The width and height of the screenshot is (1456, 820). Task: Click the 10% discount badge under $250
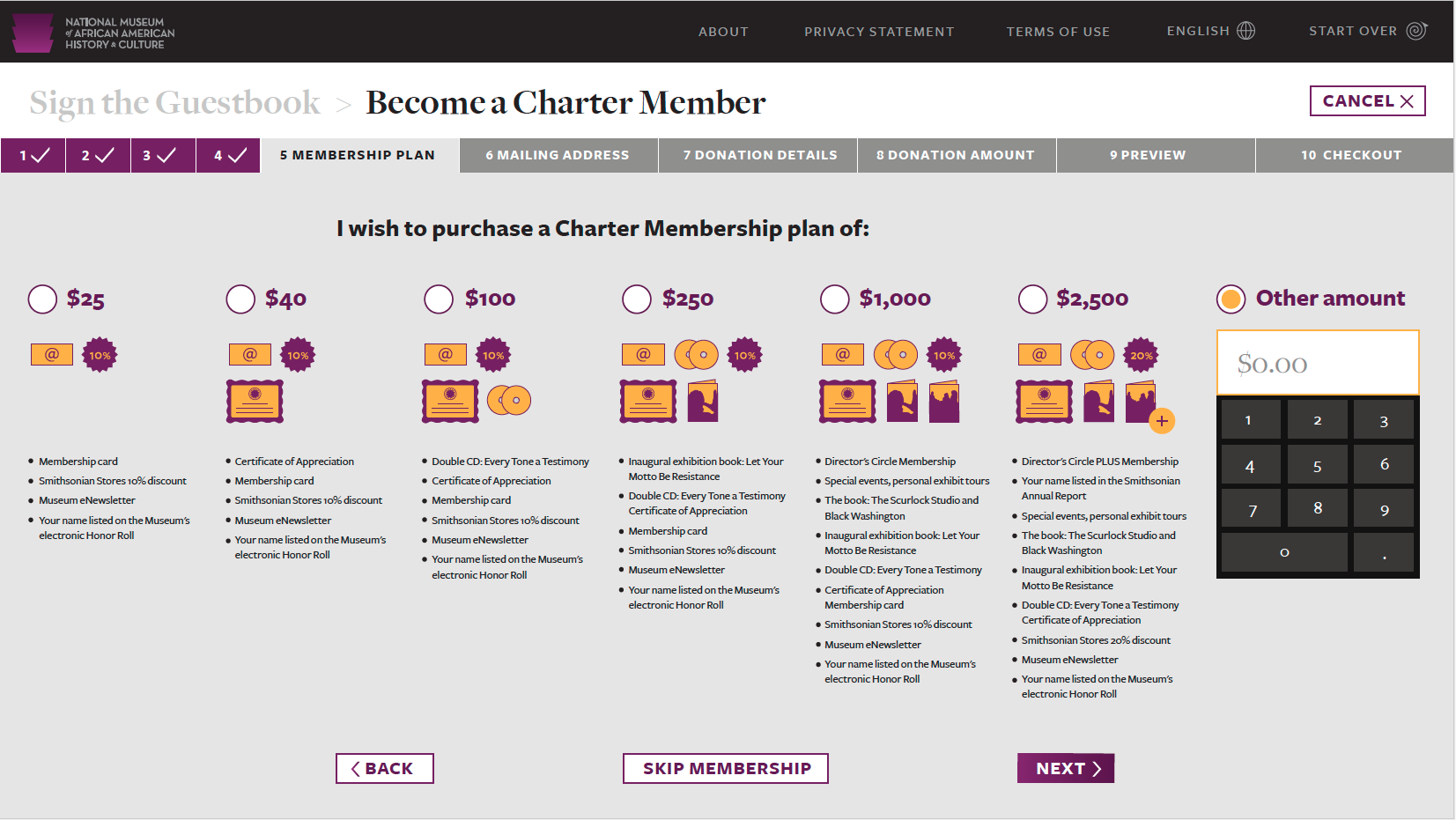coord(745,355)
